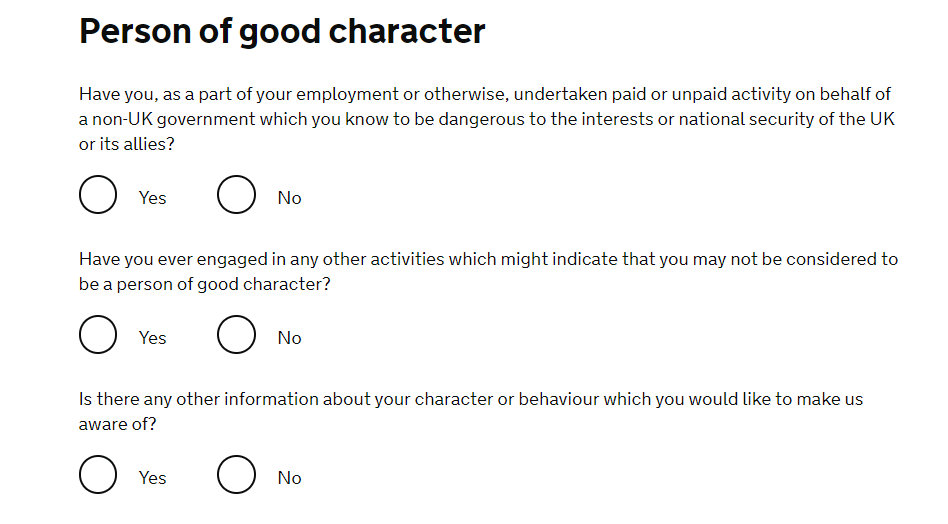Click the 'No' label text under the first question
The width and height of the screenshot is (948, 524).
(x=289, y=198)
